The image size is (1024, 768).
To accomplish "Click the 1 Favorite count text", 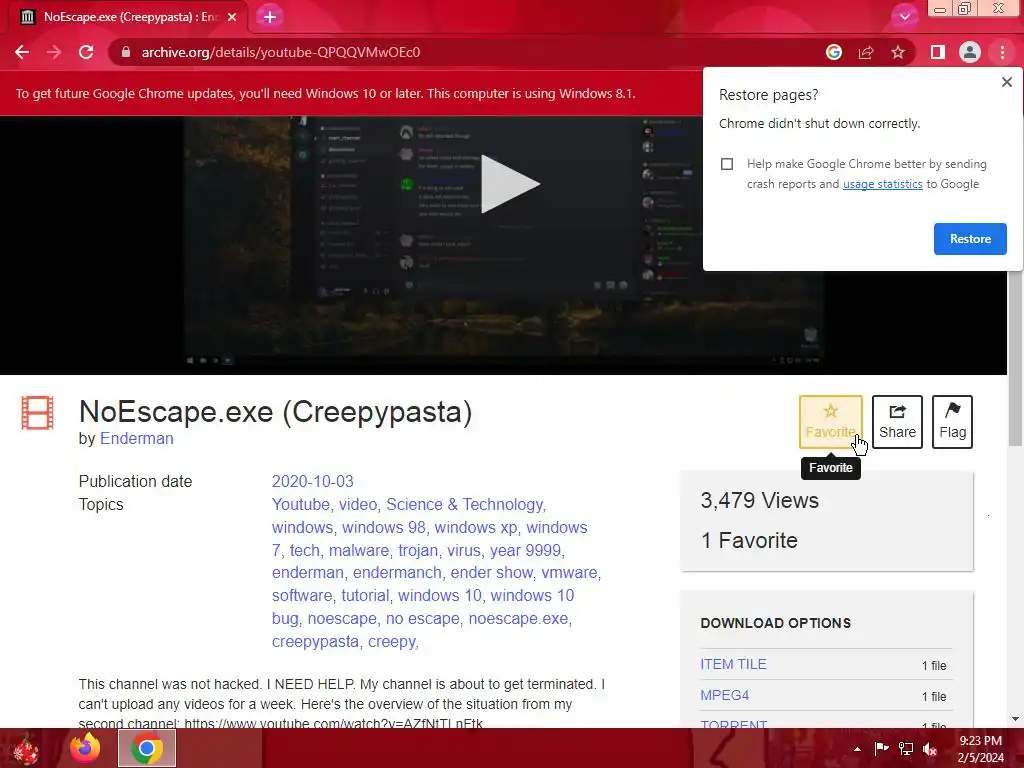I will pos(748,541).
